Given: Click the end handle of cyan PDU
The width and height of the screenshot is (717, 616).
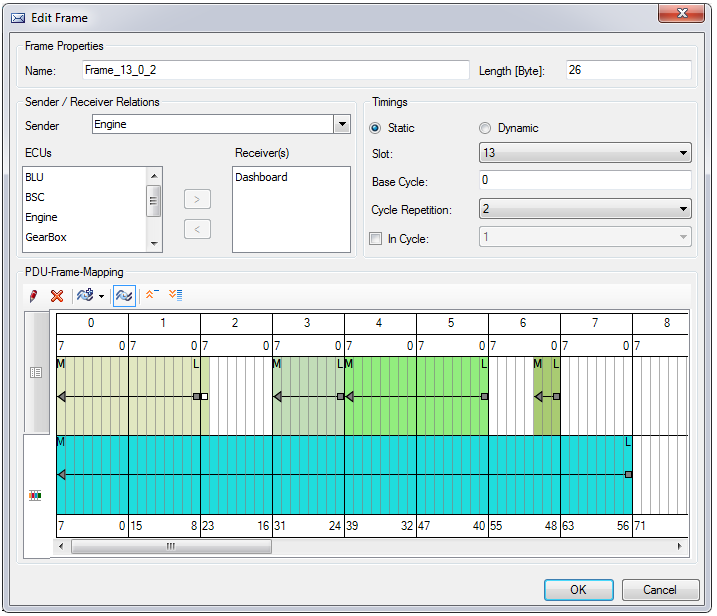Looking at the screenshot, I should coord(628,475).
